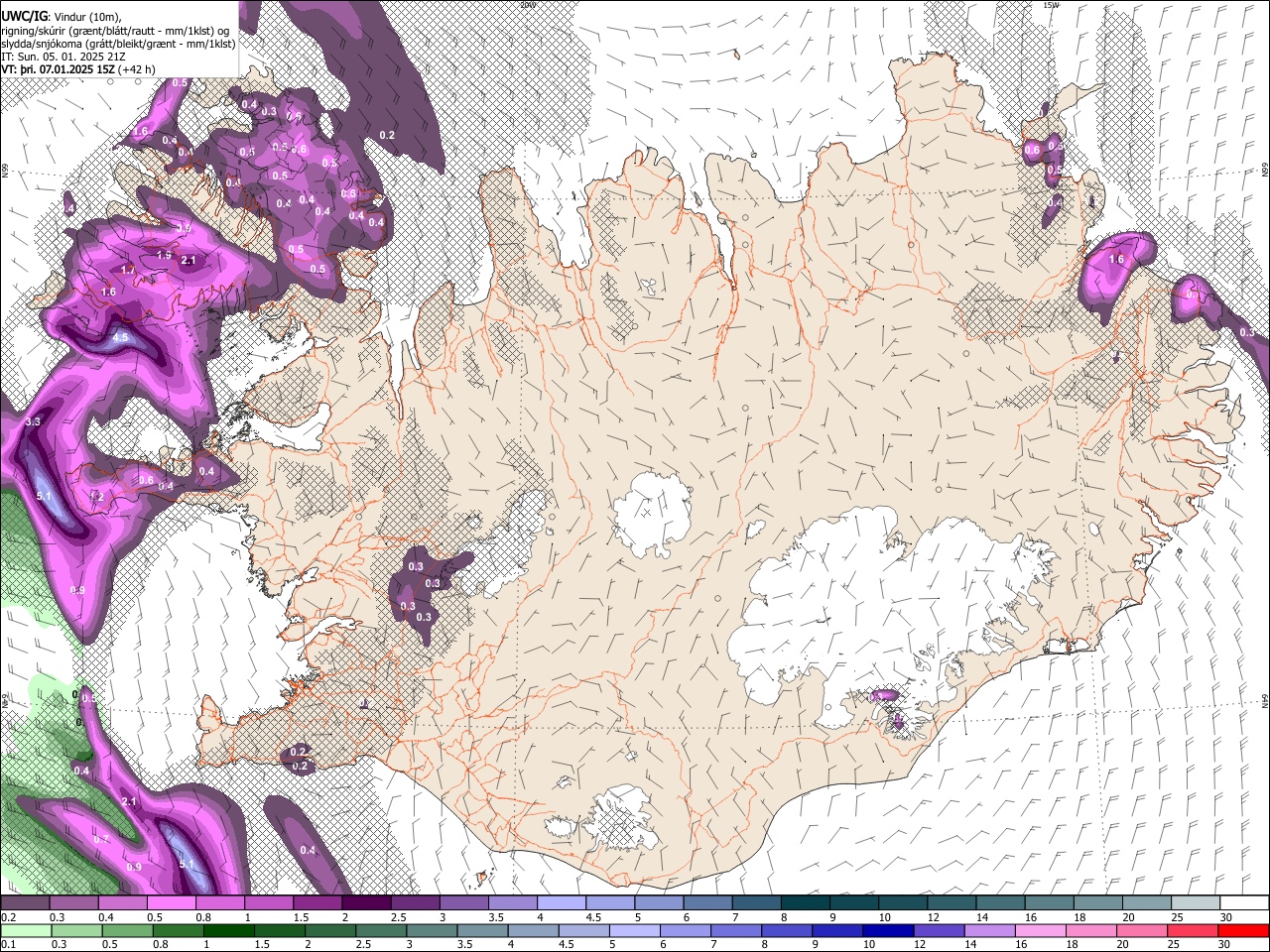Click the bright red lower swatch after 30
The image size is (1270, 952).
click(x=1242, y=930)
